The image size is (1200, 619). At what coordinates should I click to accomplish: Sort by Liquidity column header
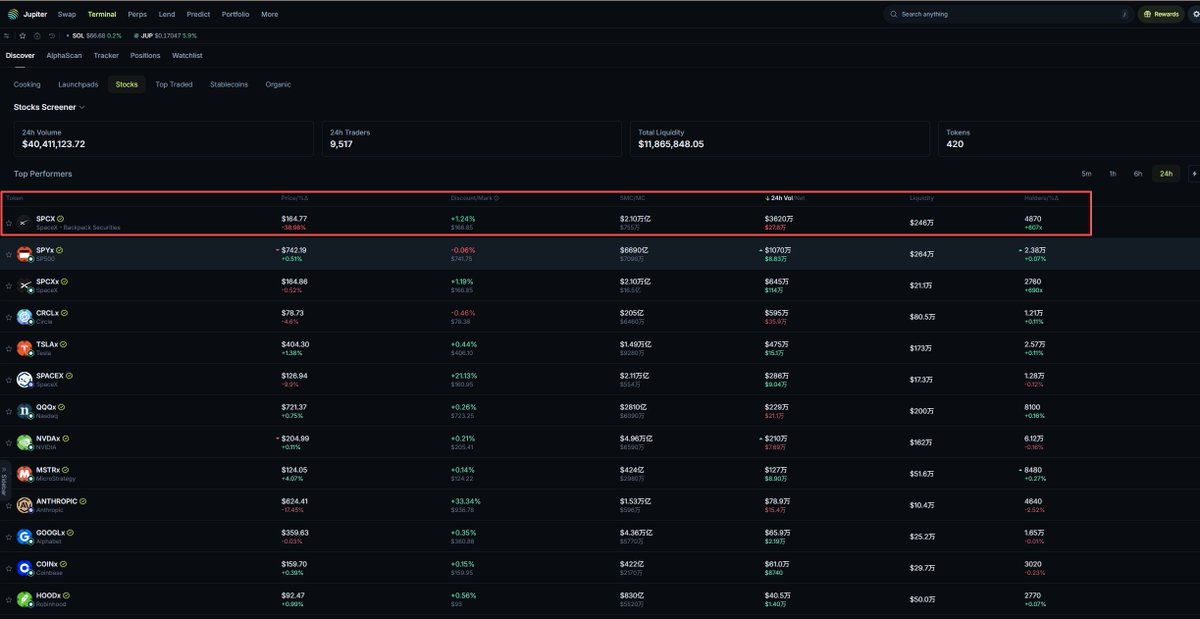tap(922, 198)
